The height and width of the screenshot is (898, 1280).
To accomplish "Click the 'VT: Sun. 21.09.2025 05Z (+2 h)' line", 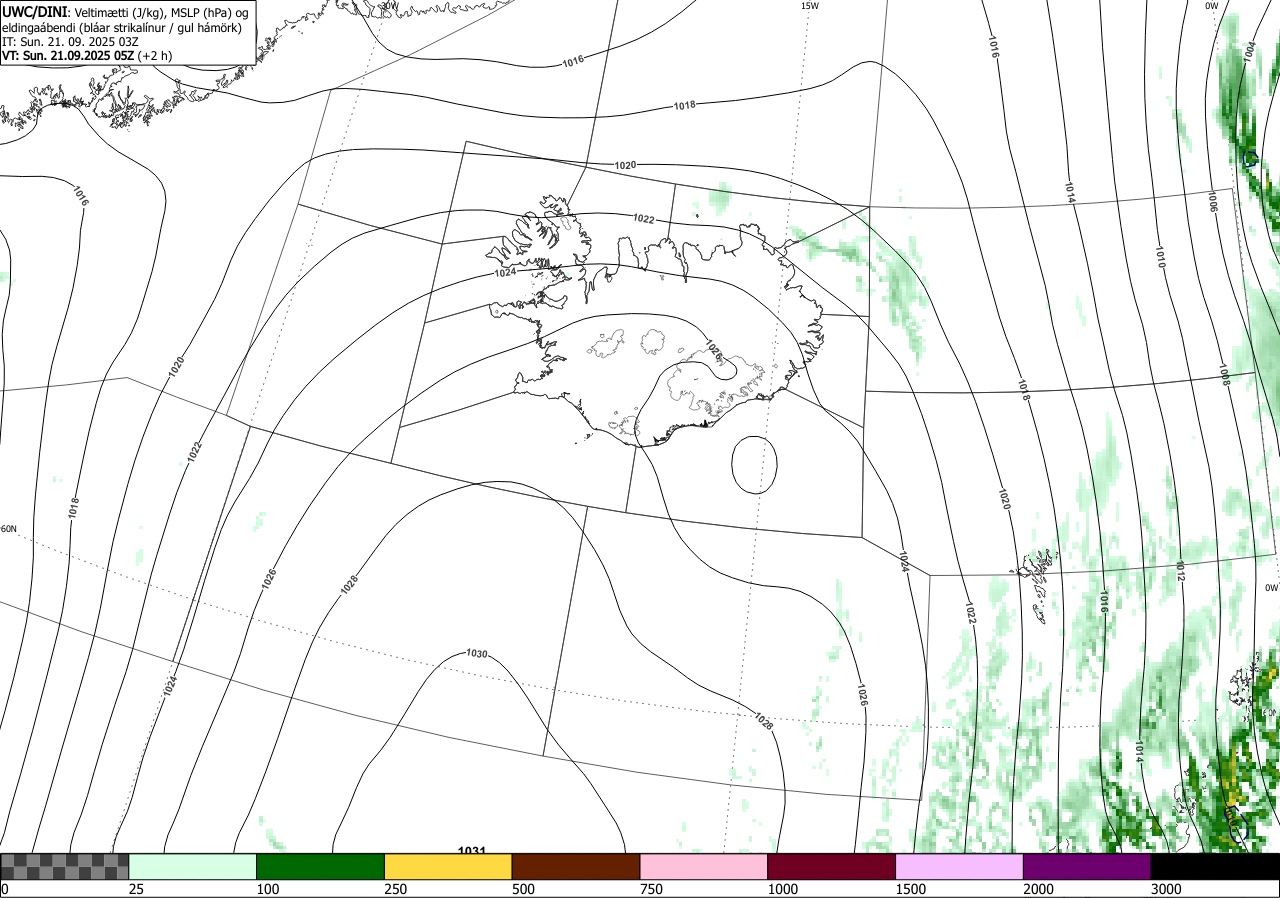I will tap(87, 56).
